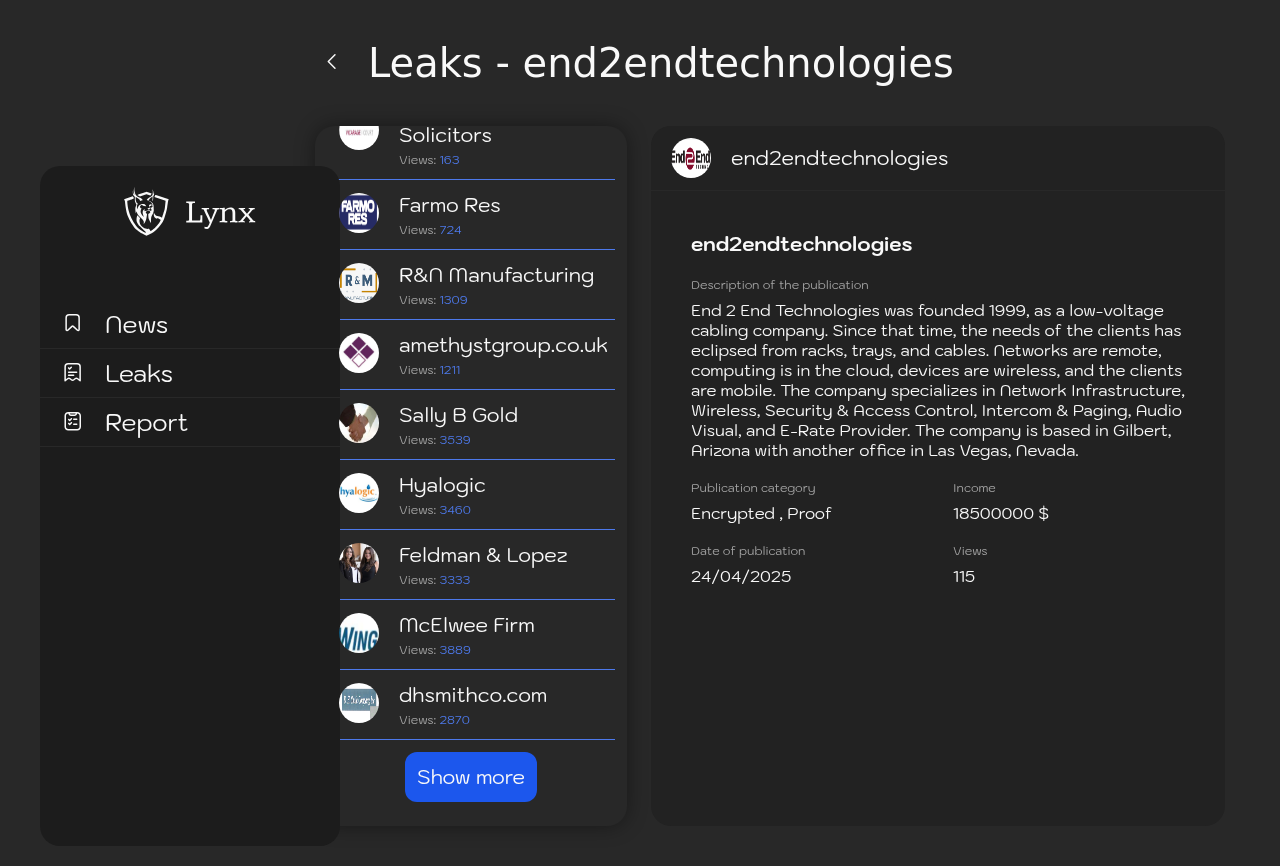Click the Report checklist icon

(73, 421)
